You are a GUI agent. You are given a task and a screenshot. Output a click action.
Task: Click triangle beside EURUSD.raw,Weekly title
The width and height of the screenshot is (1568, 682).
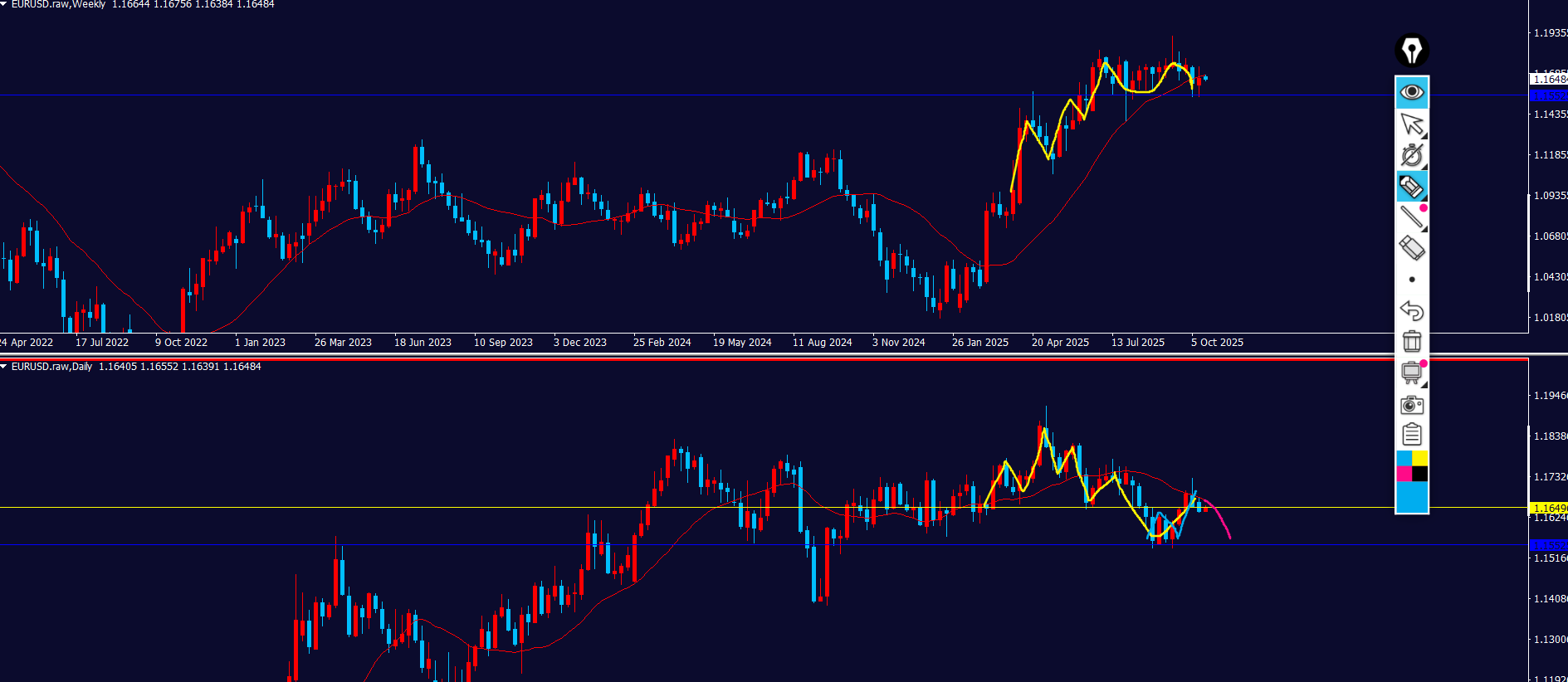[4, 4]
